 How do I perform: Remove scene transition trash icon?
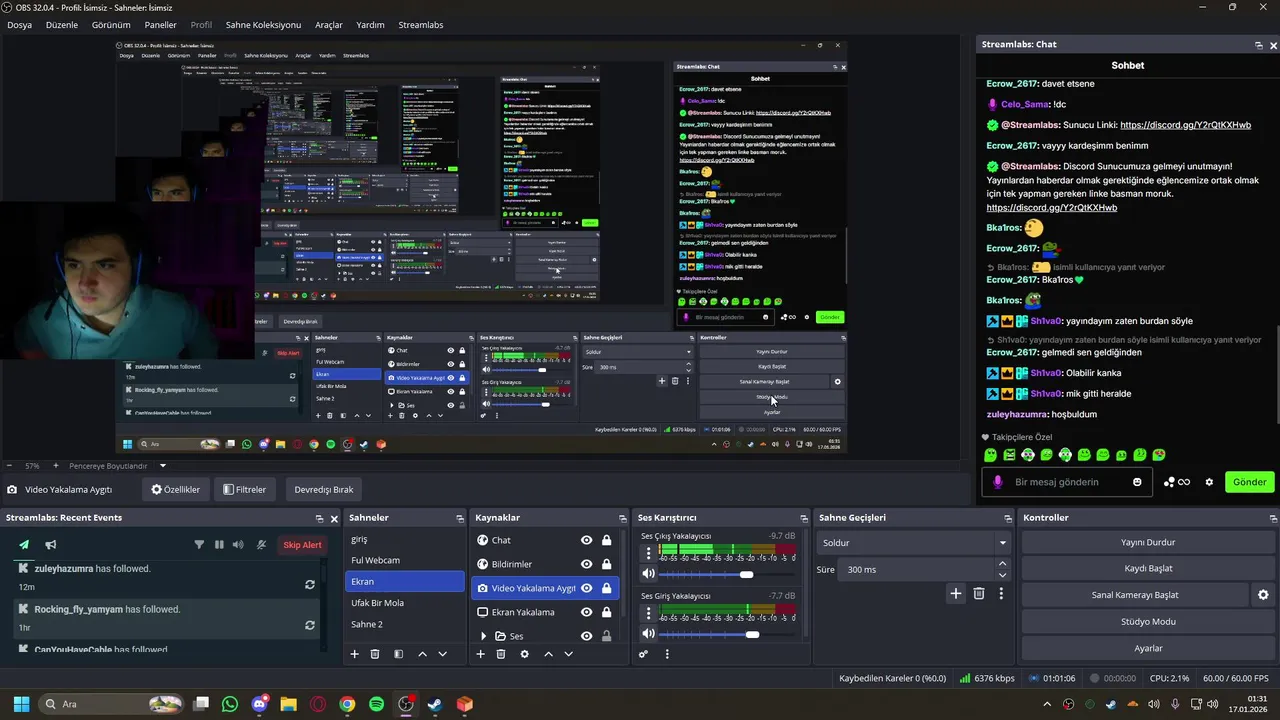point(979,593)
